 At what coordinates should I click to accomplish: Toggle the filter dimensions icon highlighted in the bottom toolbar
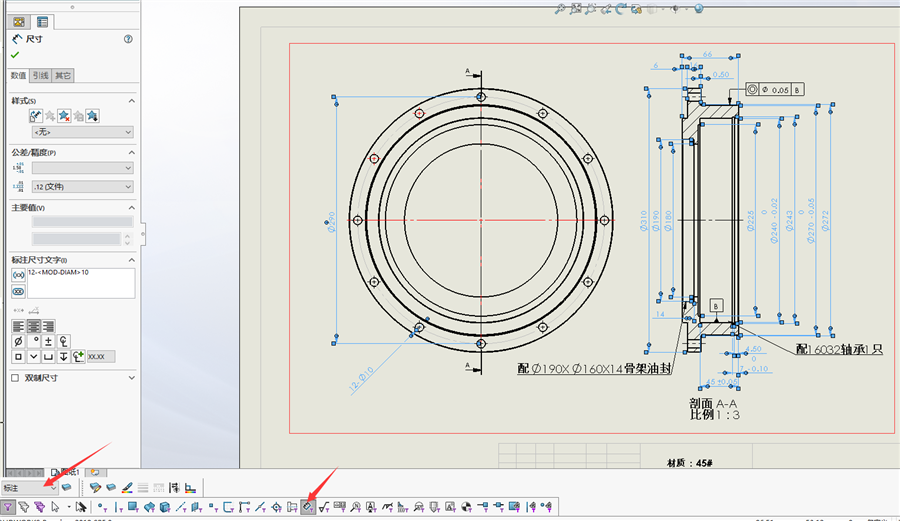pos(308,507)
